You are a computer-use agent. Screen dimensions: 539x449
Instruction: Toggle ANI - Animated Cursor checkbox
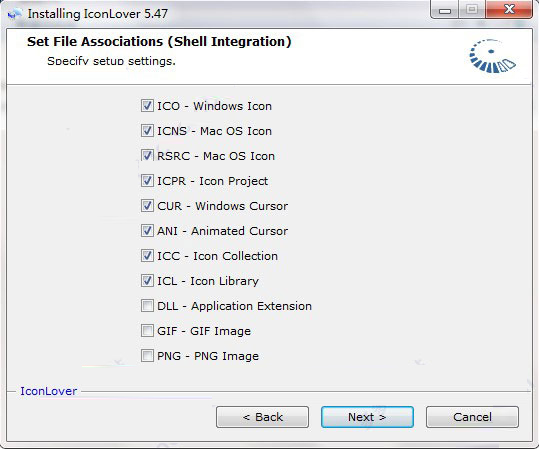click(147, 231)
